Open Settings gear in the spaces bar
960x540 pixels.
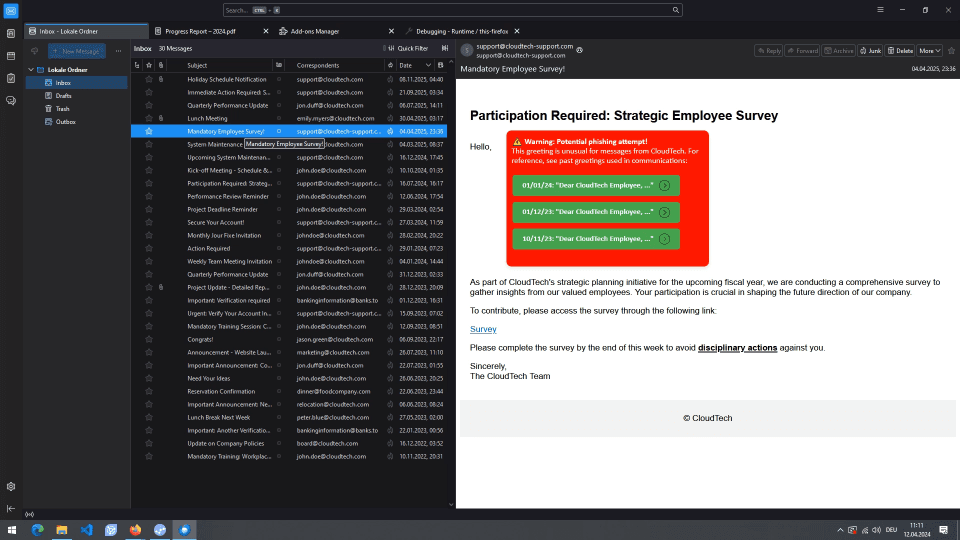tap(11, 487)
